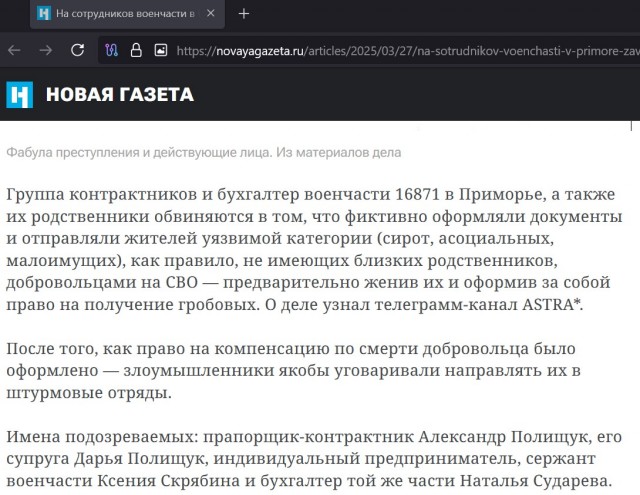Go forward to the next page
640x495 pixels.
(46, 50)
